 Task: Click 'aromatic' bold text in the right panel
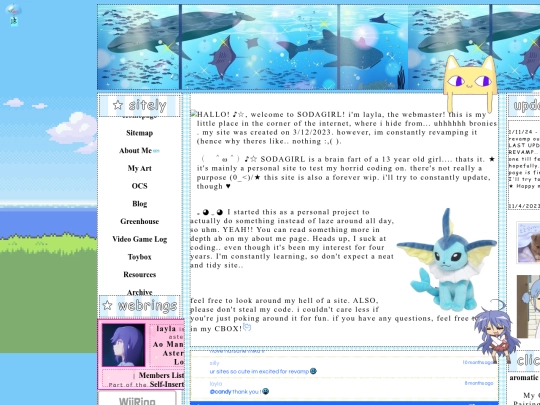[524, 378]
